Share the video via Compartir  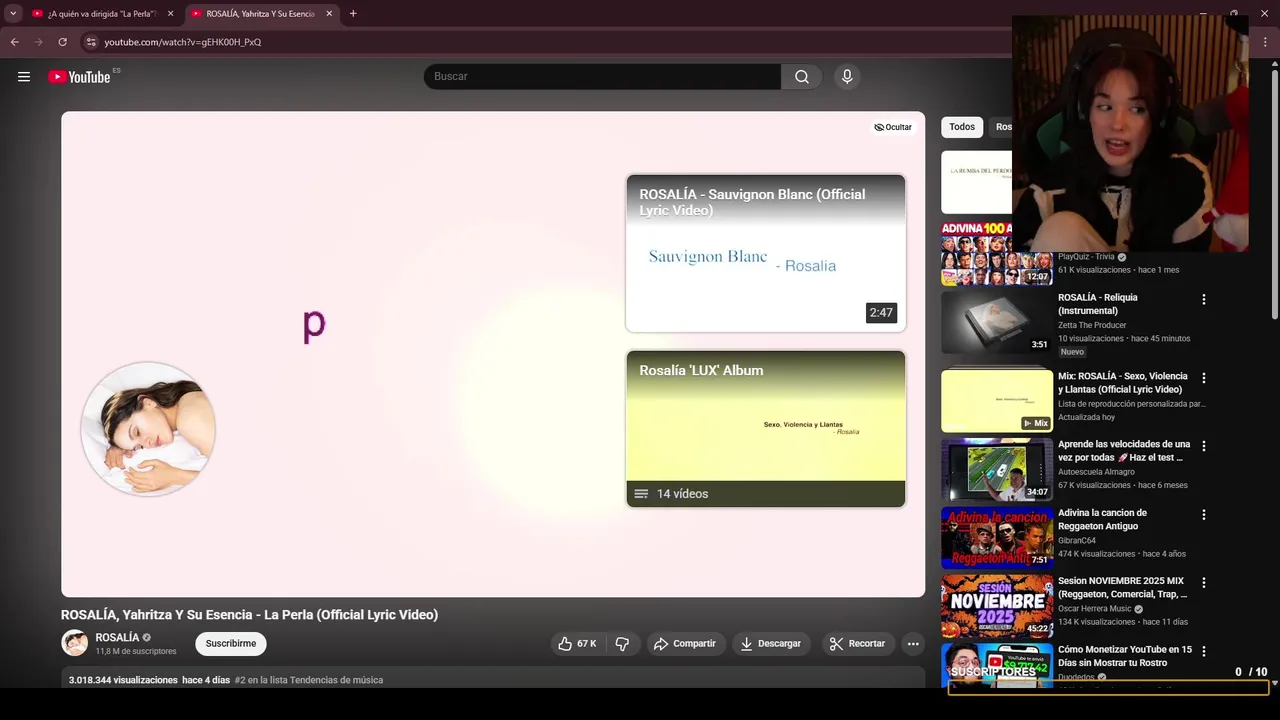click(685, 644)
